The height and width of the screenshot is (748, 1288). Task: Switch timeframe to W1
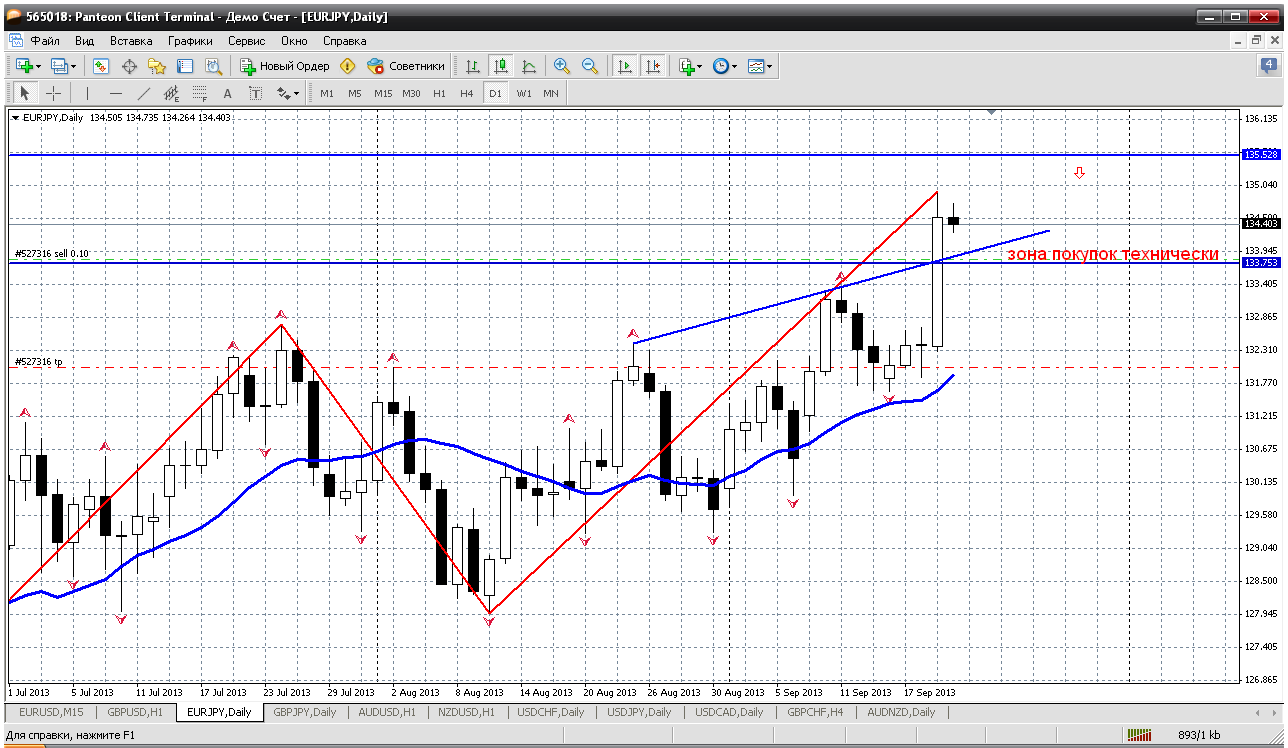click(524, 93)
